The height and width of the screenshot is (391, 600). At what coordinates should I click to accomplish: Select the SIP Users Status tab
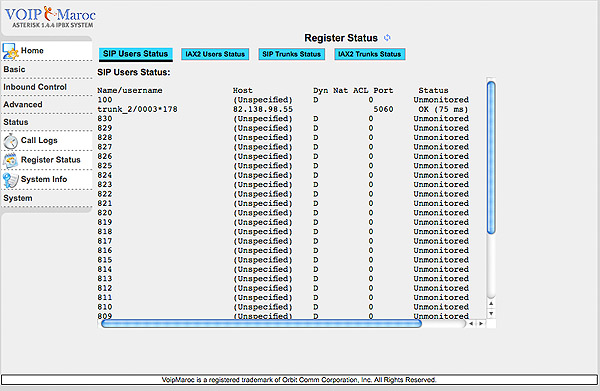tap(135, 54)
